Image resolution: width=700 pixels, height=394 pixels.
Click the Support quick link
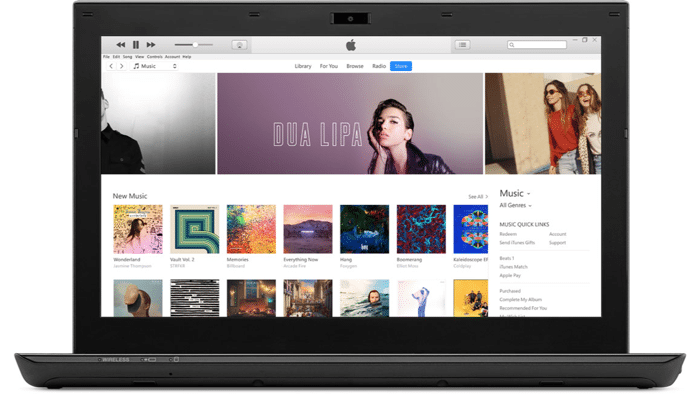click(558, 243)
